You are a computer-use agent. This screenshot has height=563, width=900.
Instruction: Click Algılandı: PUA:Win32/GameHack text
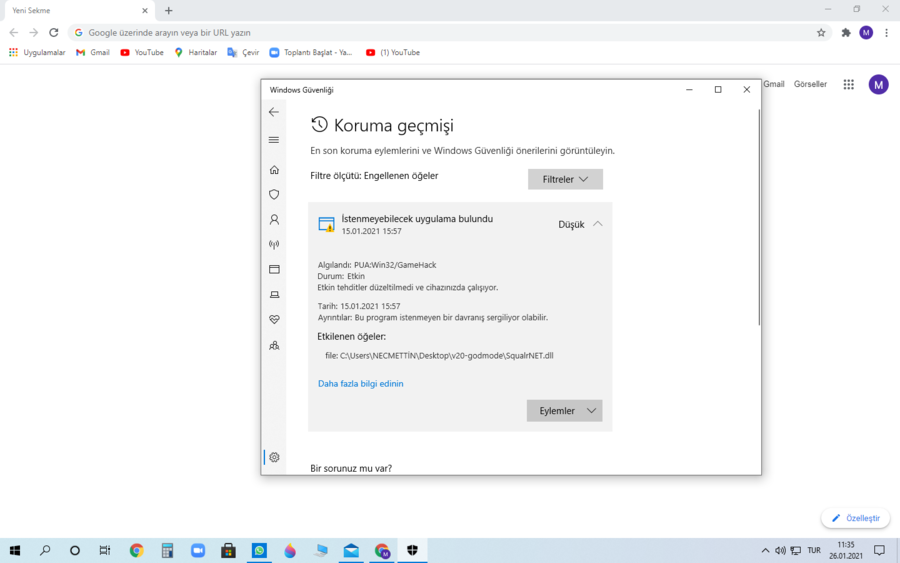(x=377, y=265)
